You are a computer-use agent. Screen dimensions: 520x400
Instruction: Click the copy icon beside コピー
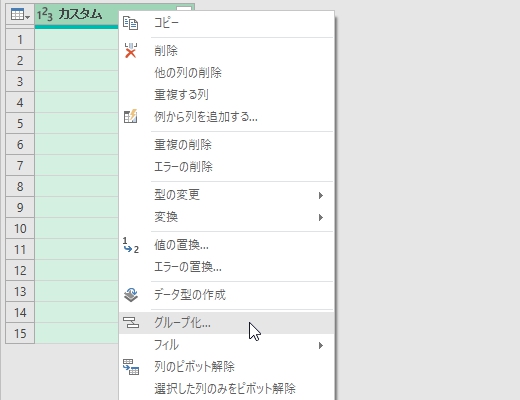[x=130, y=23]
